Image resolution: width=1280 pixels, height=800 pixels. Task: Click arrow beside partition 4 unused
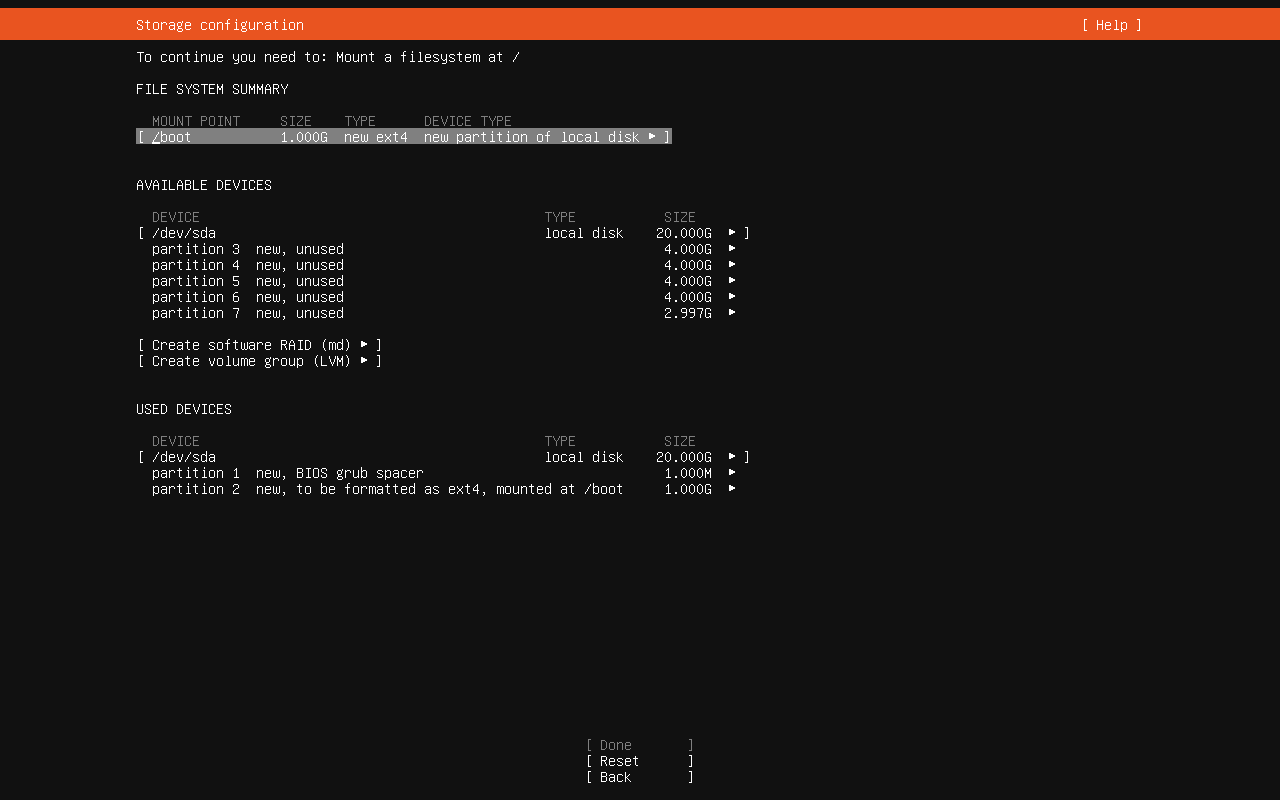pos(732,265)
